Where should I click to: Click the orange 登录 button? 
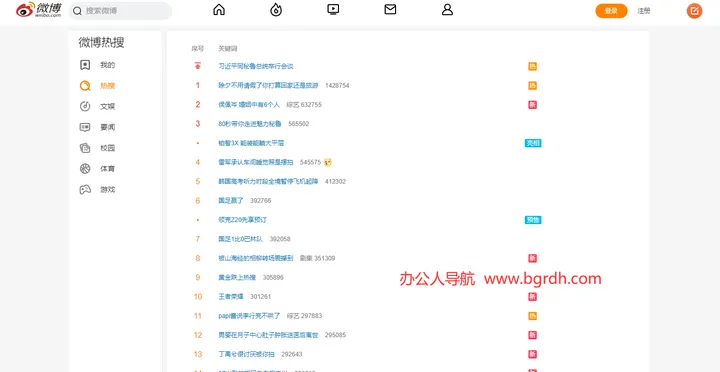tap(611, 11)
